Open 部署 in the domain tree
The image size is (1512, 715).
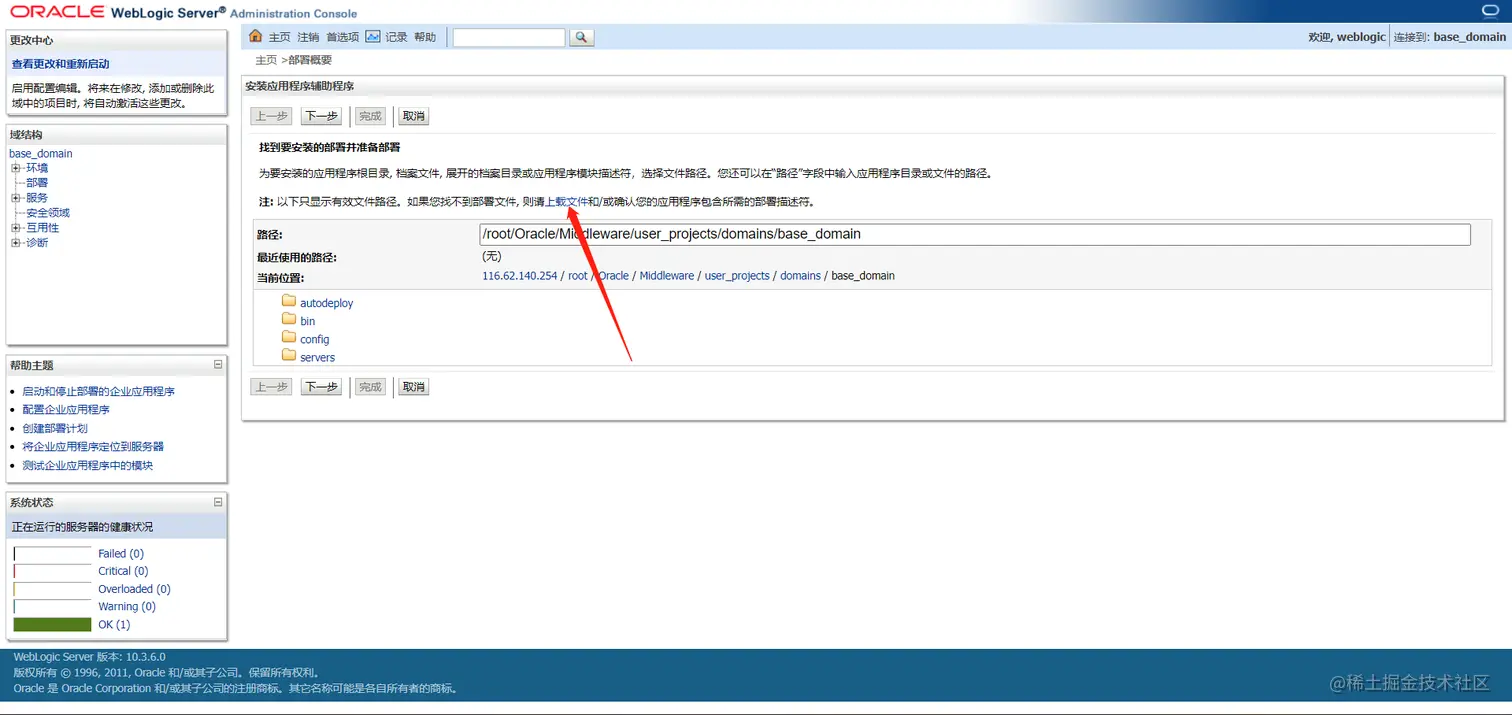(37, 183)
